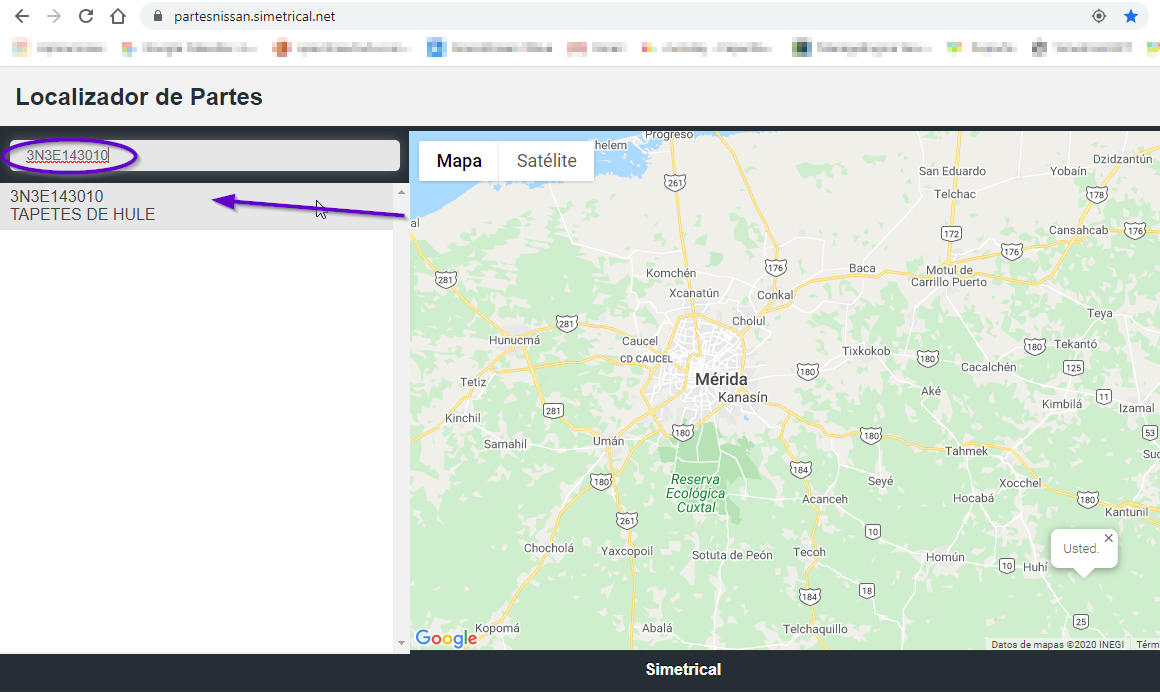1160x692 pixels.
Task: Go forward in browser history
Action: [54, 16]
